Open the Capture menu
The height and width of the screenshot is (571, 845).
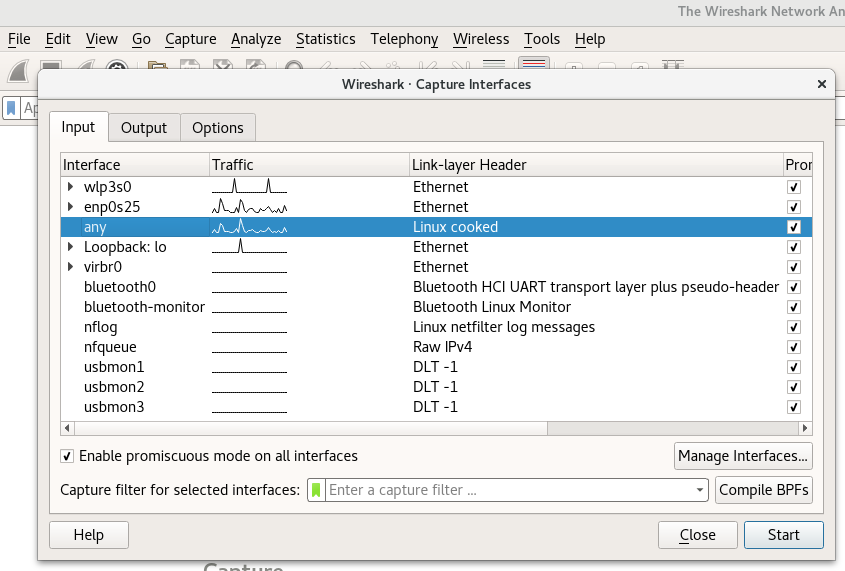click(191, 39)
